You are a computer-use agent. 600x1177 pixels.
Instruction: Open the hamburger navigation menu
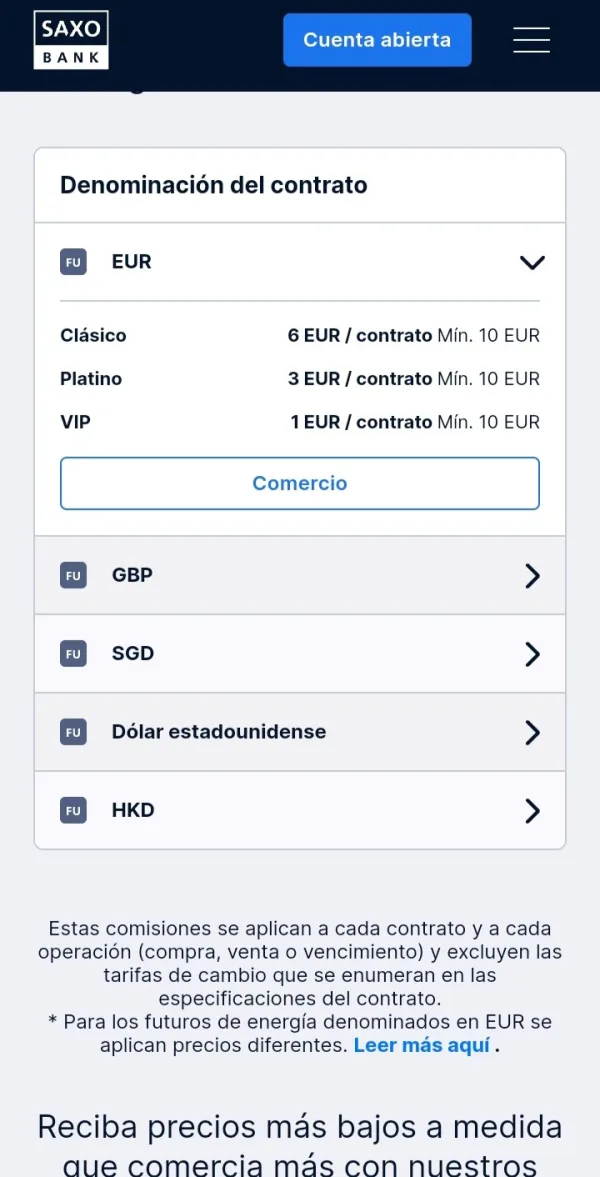pos(531,40)
